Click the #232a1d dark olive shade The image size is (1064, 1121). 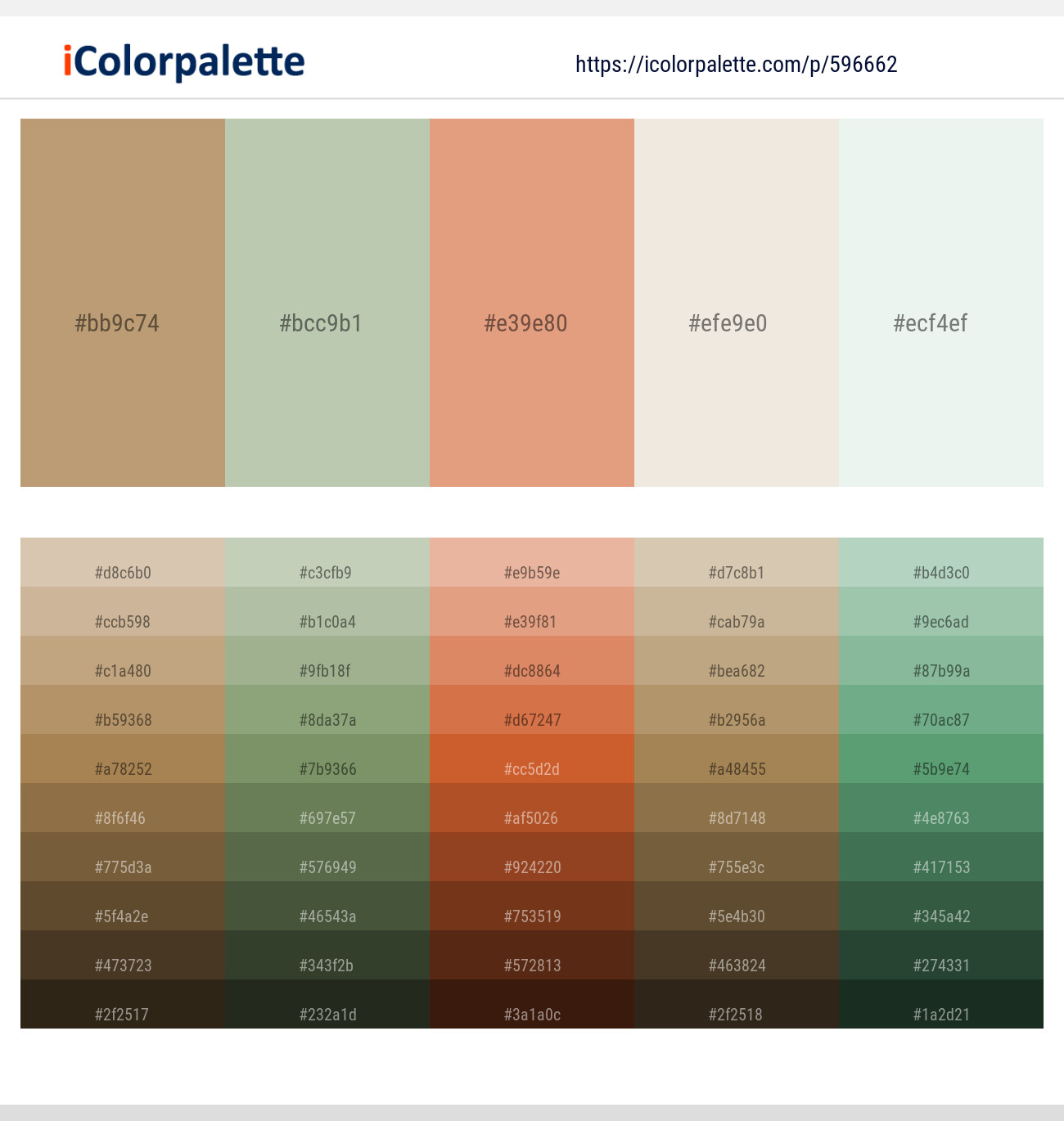point(327,1004)
